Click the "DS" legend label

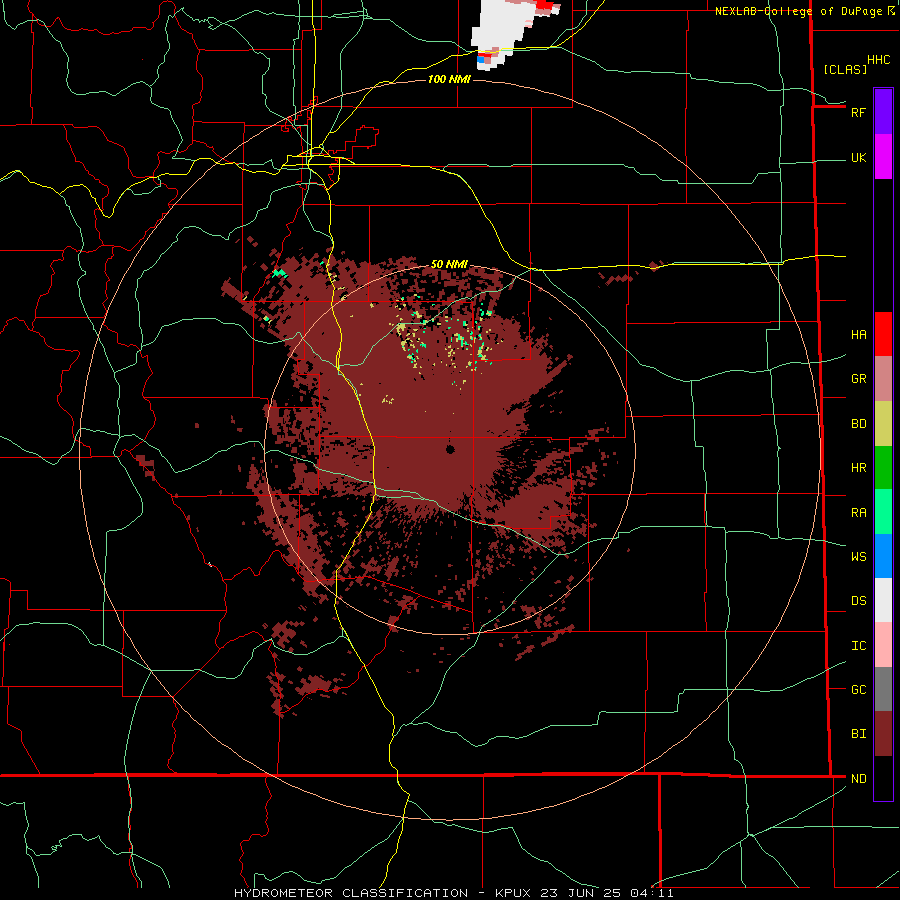point(858,601)
